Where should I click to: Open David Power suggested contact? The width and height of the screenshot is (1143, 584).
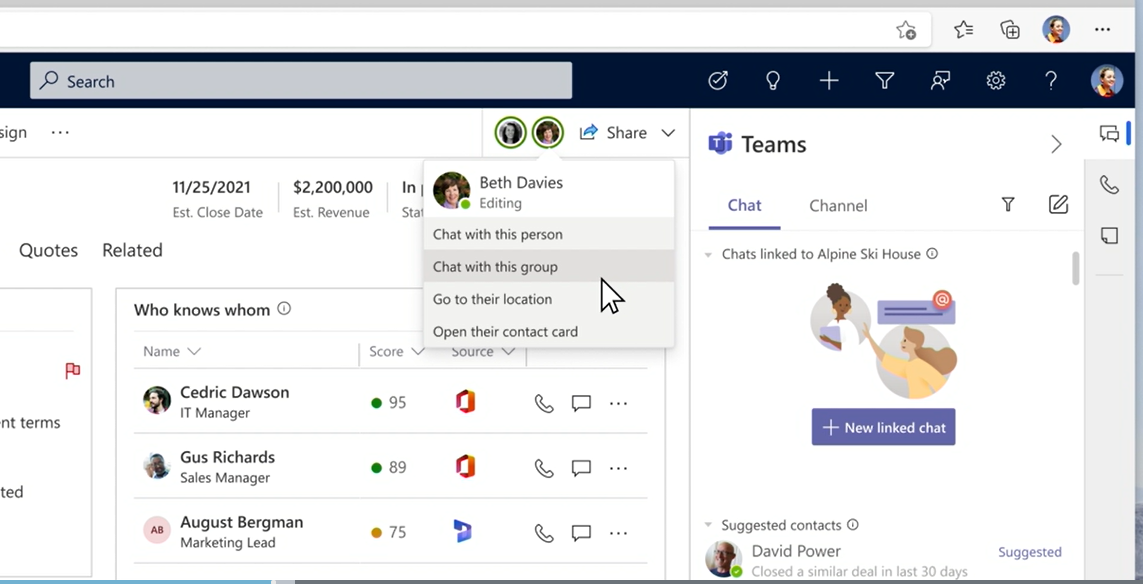(883, 560)
